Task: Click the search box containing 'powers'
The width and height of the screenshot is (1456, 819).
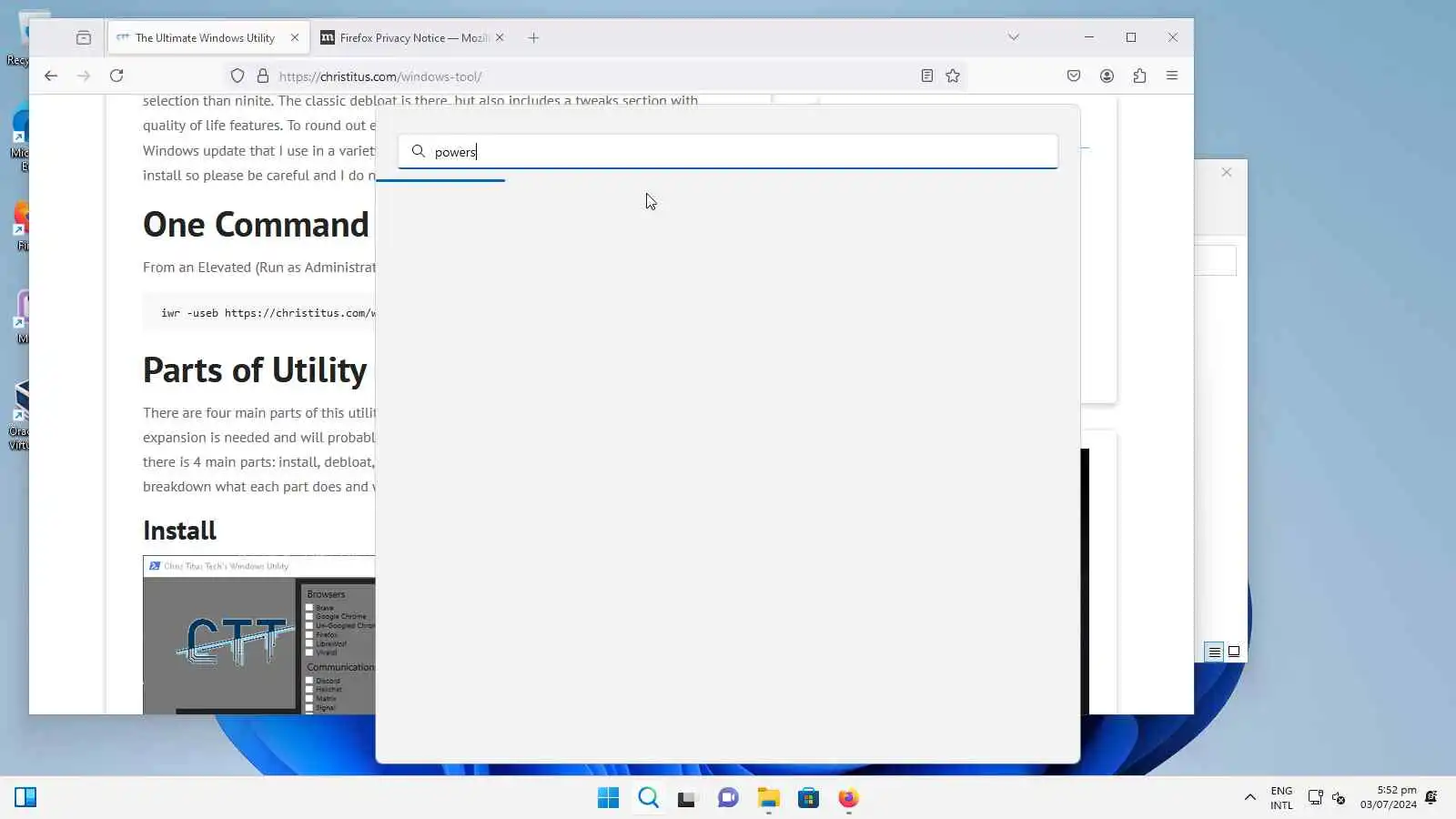Action: click(728, 152)
